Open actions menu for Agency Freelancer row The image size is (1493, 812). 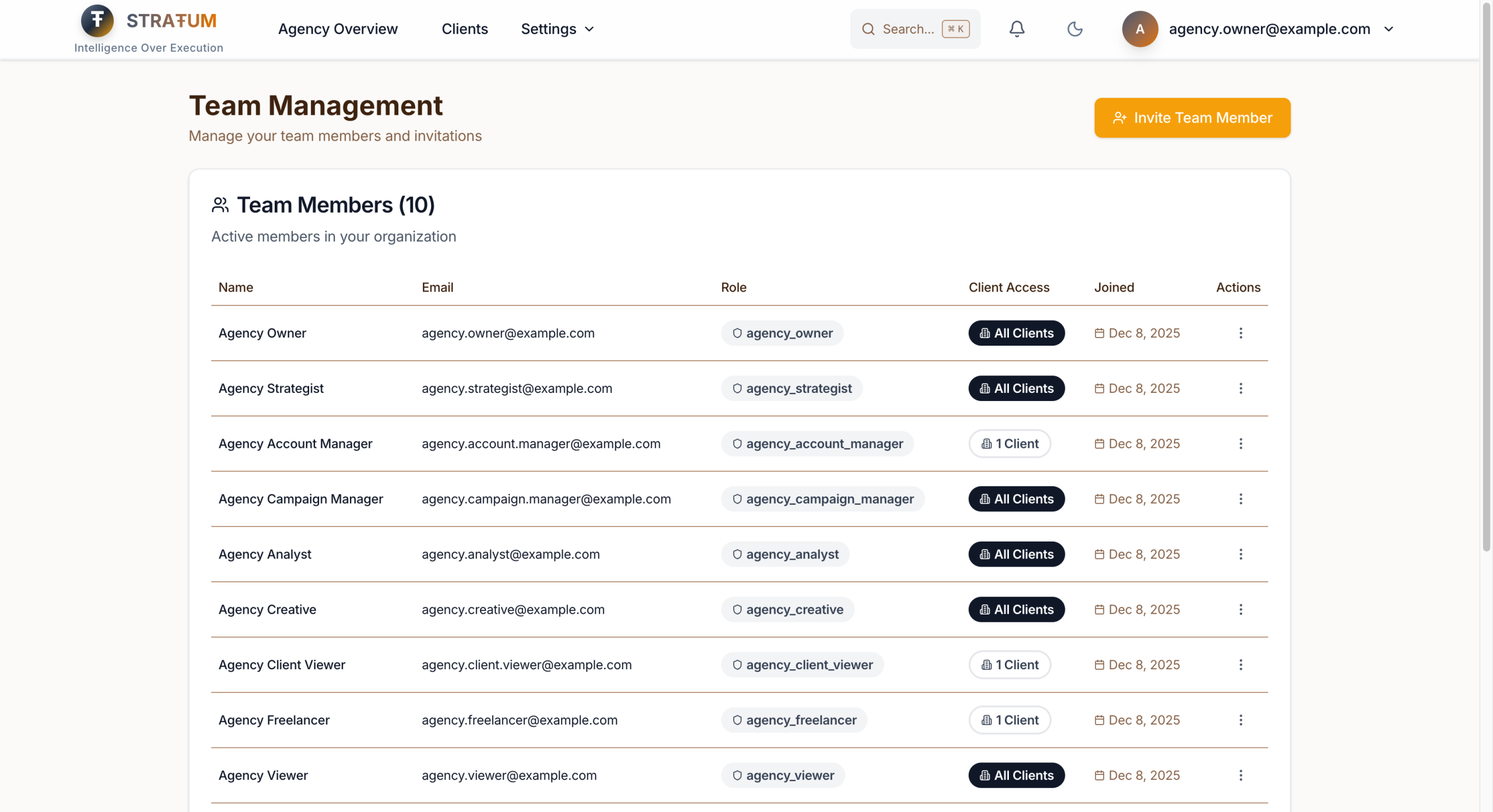pos(1240,720)
